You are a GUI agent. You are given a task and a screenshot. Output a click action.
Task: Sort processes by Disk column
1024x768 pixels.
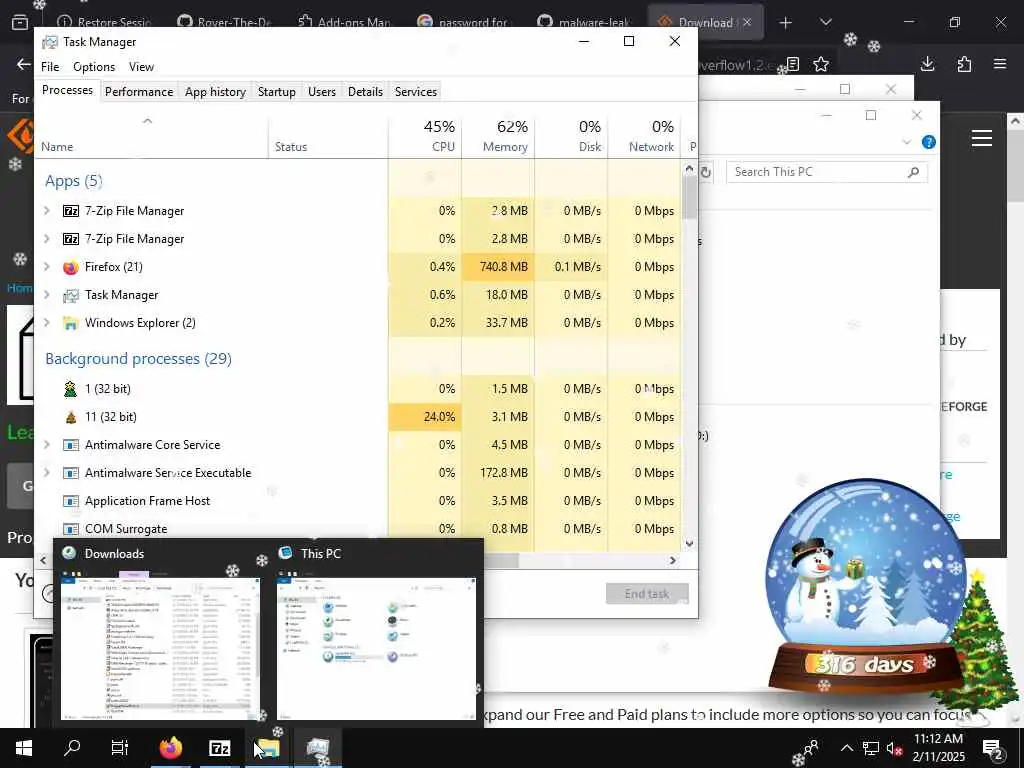point(571,136)
